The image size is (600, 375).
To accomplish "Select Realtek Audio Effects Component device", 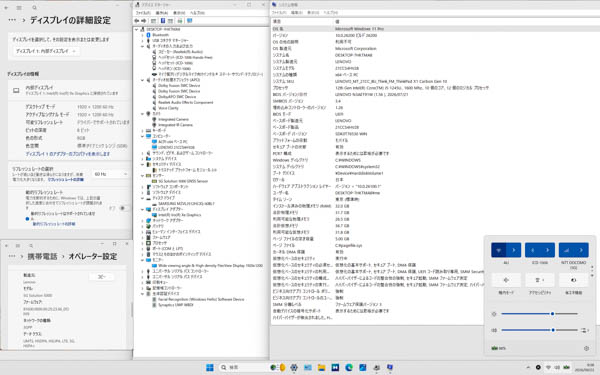I will coord(186,103).
